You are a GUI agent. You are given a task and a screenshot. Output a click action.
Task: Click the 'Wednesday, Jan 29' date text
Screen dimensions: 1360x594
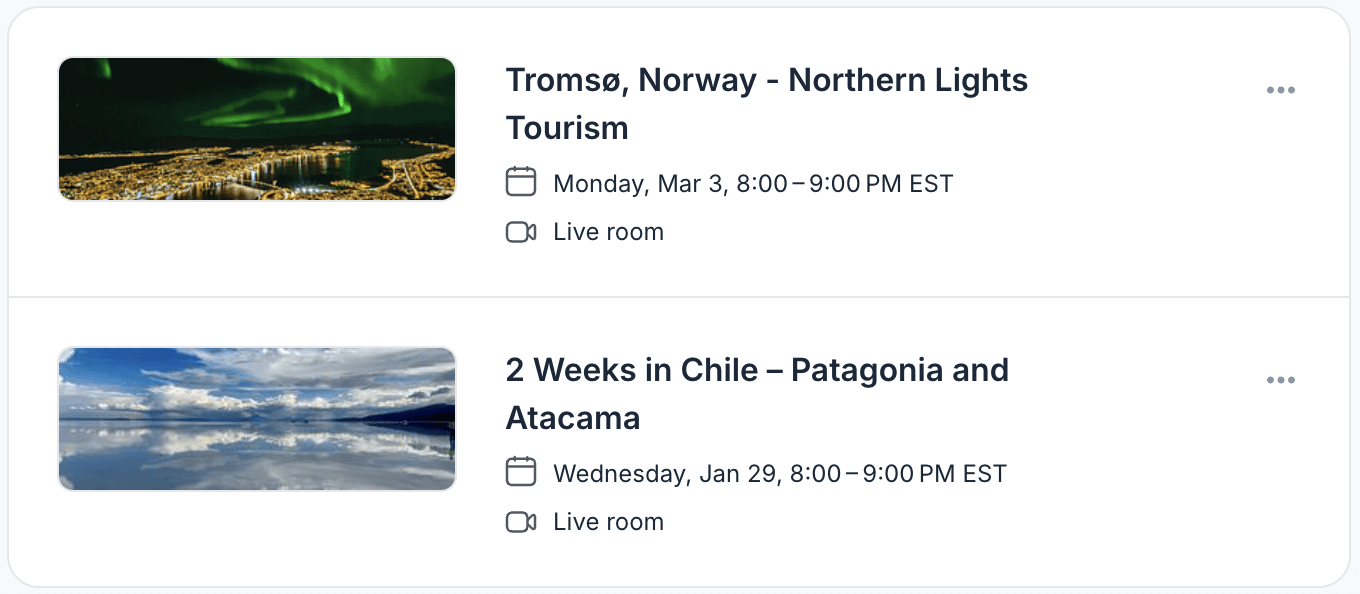tap(666, 474)
